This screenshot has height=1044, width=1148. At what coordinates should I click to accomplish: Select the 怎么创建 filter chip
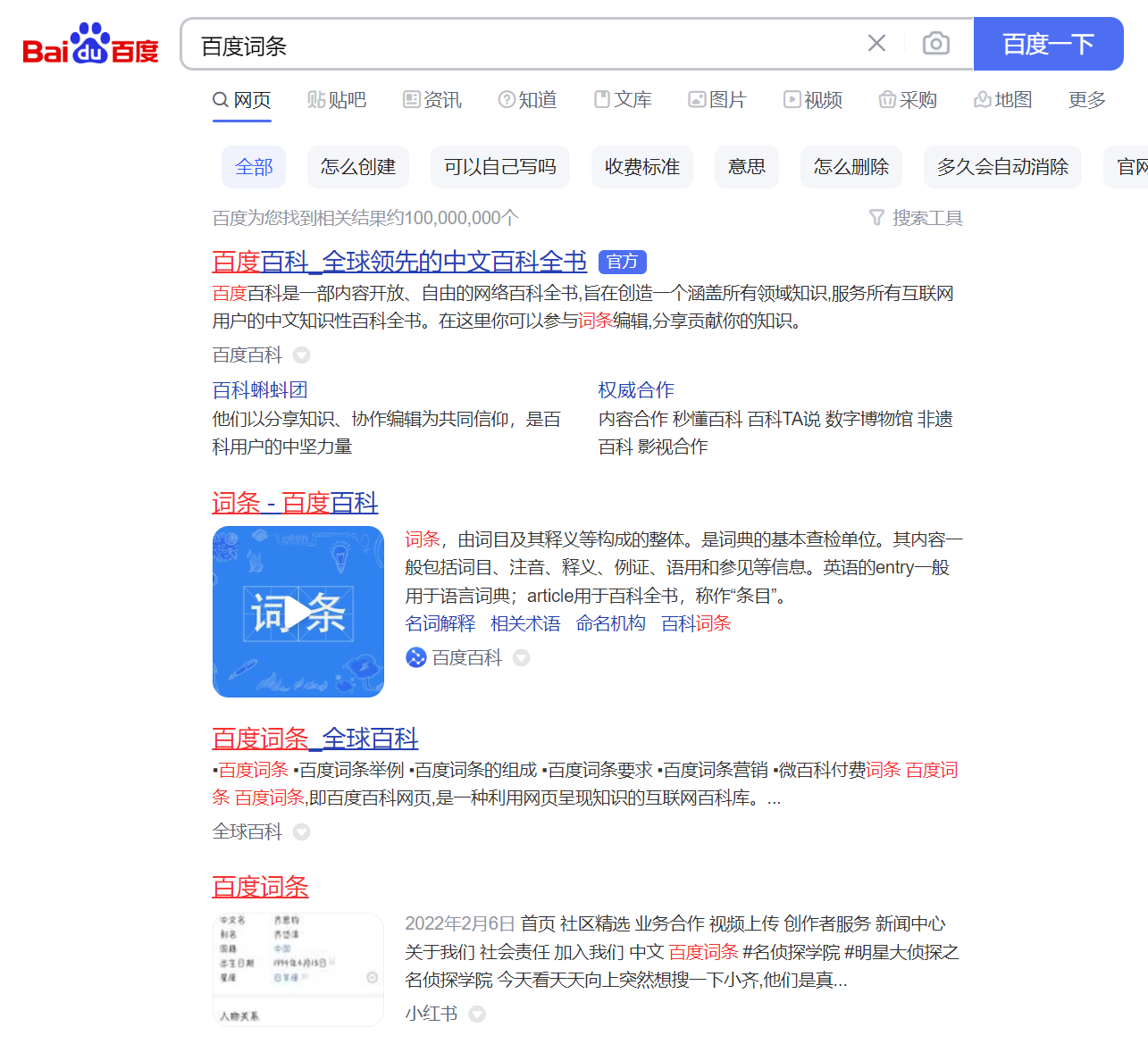tap(358, 167)
